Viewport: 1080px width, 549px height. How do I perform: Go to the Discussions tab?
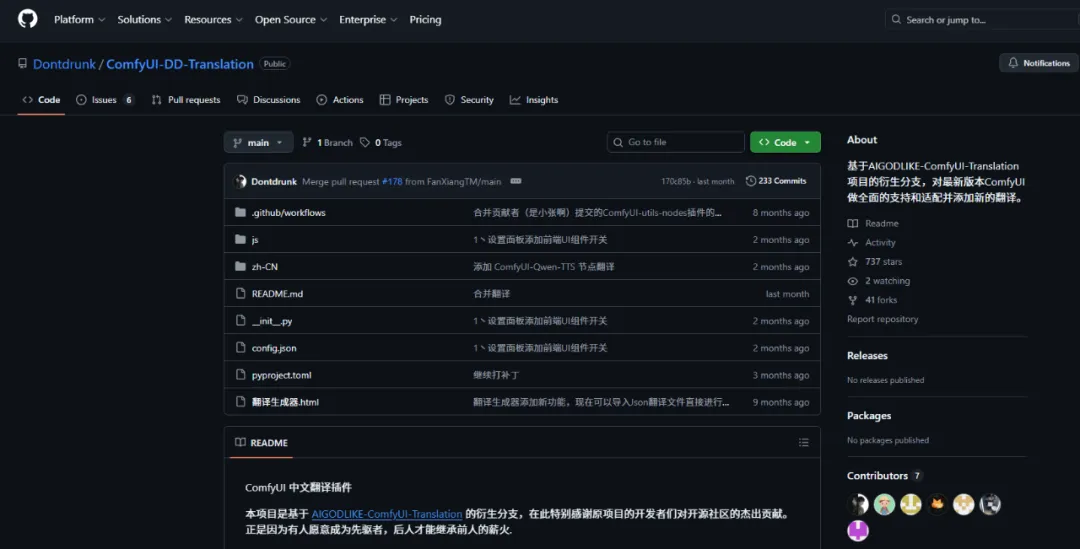coord(269,100)
